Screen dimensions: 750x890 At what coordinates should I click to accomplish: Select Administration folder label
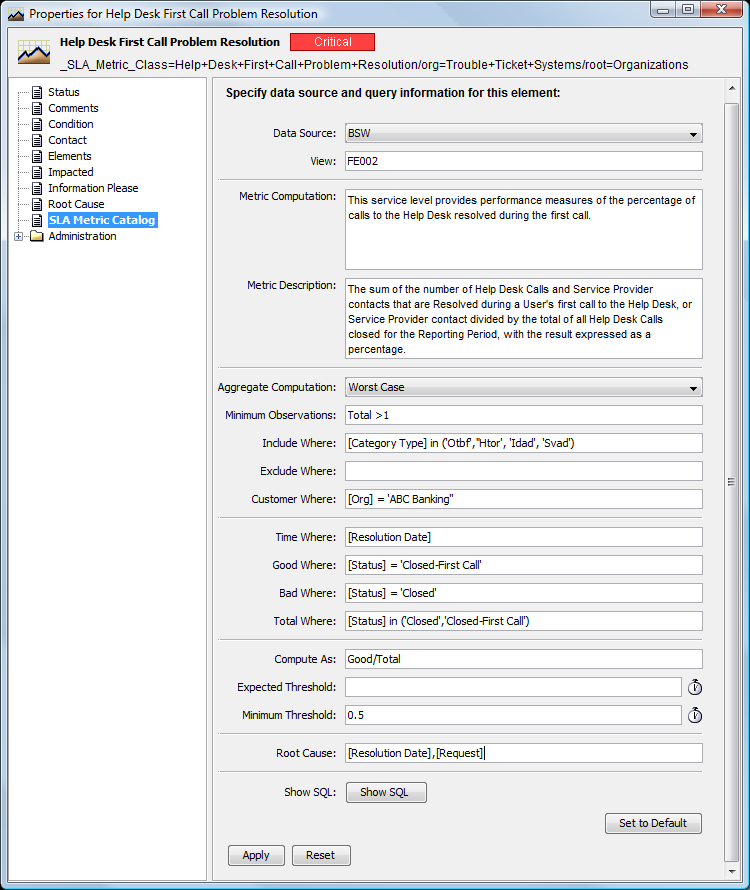click(82, 236)
